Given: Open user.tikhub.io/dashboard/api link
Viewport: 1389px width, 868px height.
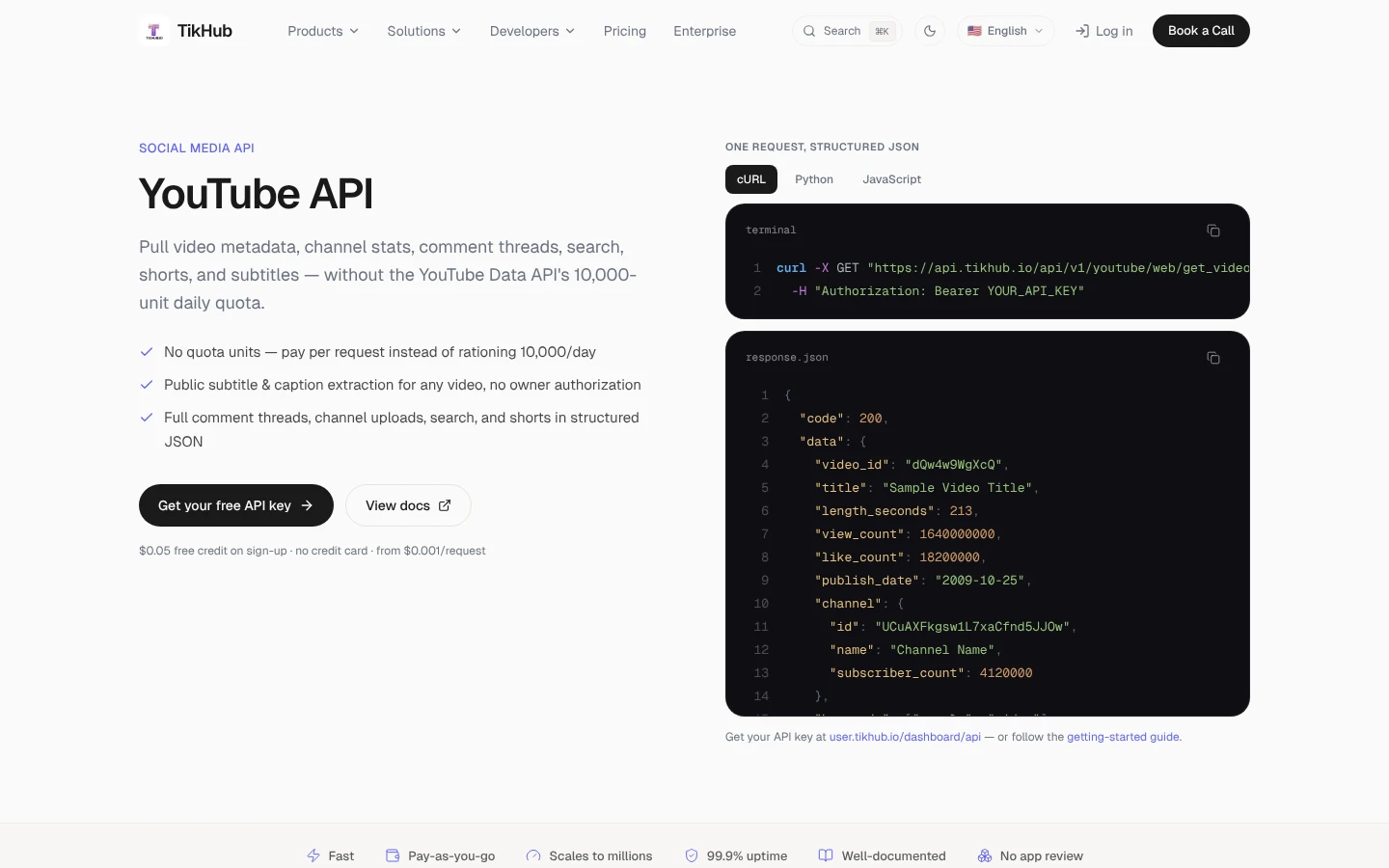Looking at the screenshot, I should [905, 737].
